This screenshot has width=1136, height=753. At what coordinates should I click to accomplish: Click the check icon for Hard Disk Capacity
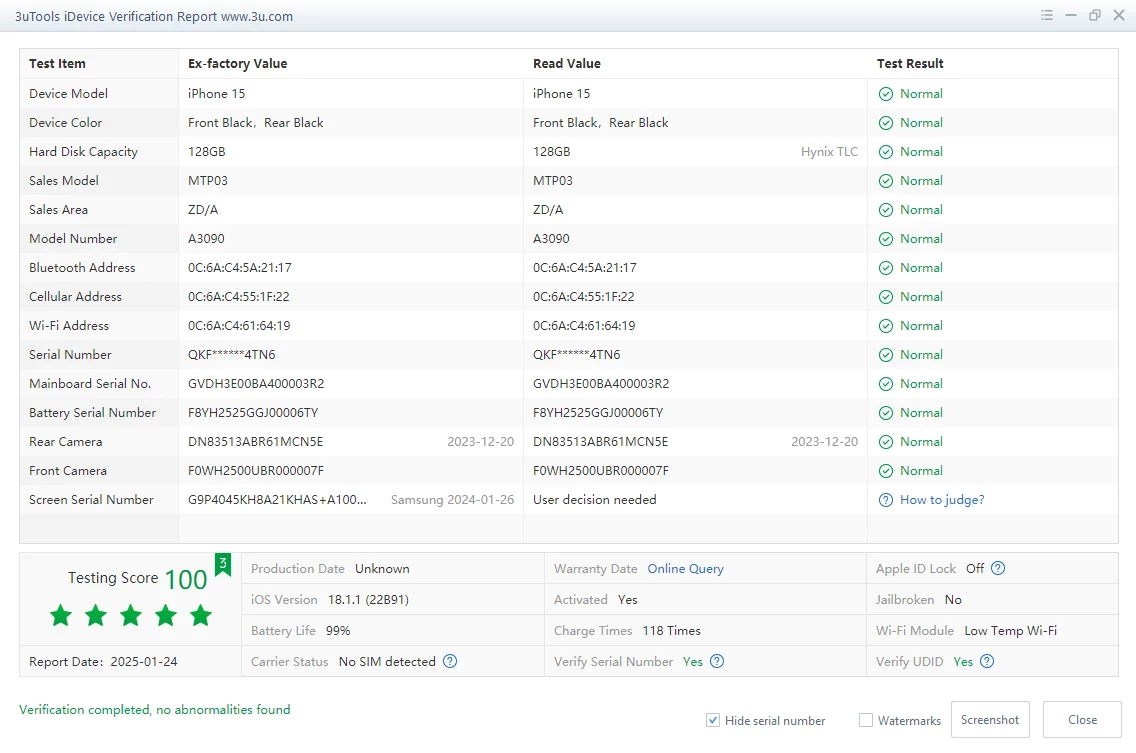click(x=885, y=152)
